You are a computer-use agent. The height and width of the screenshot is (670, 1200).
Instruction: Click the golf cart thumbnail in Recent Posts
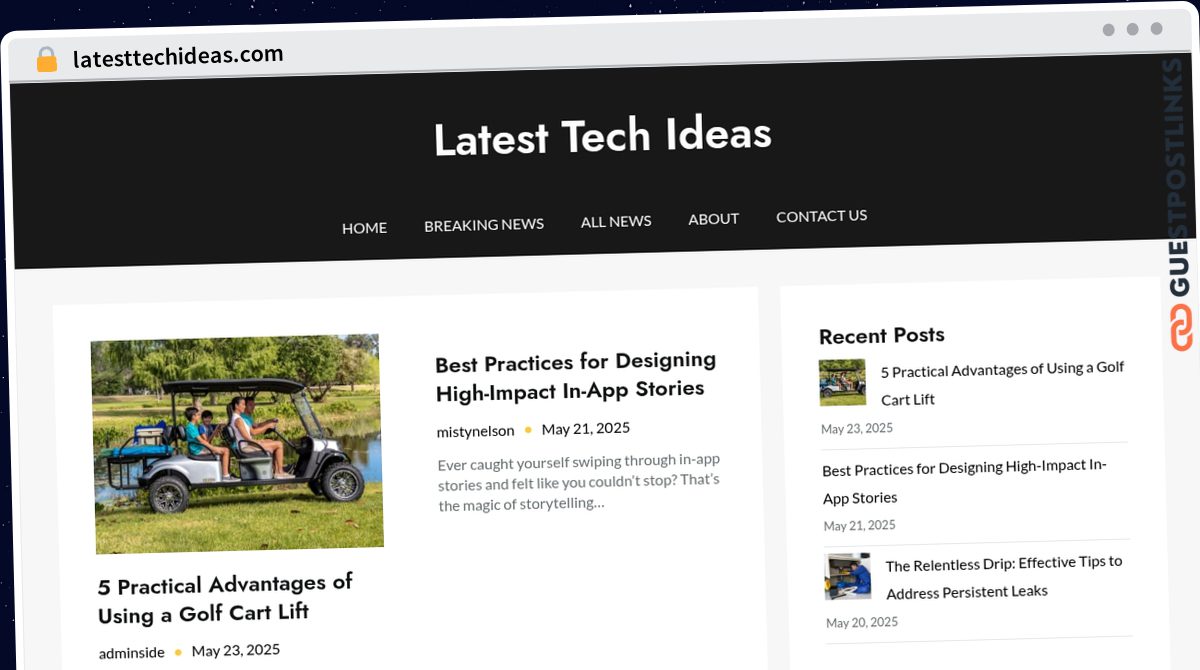click(x=843, y=382)
